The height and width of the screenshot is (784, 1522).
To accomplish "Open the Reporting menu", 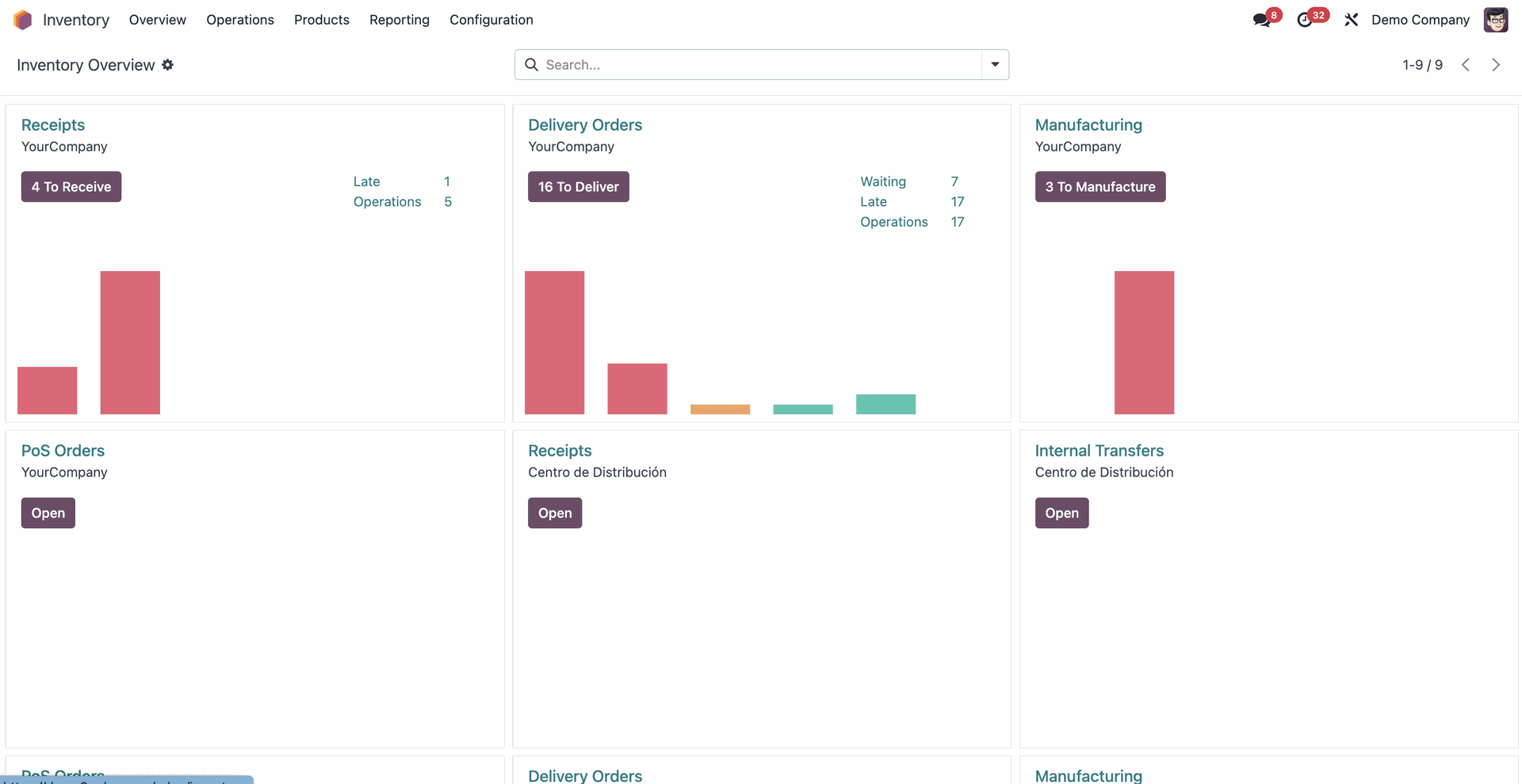I will point(400,20).
